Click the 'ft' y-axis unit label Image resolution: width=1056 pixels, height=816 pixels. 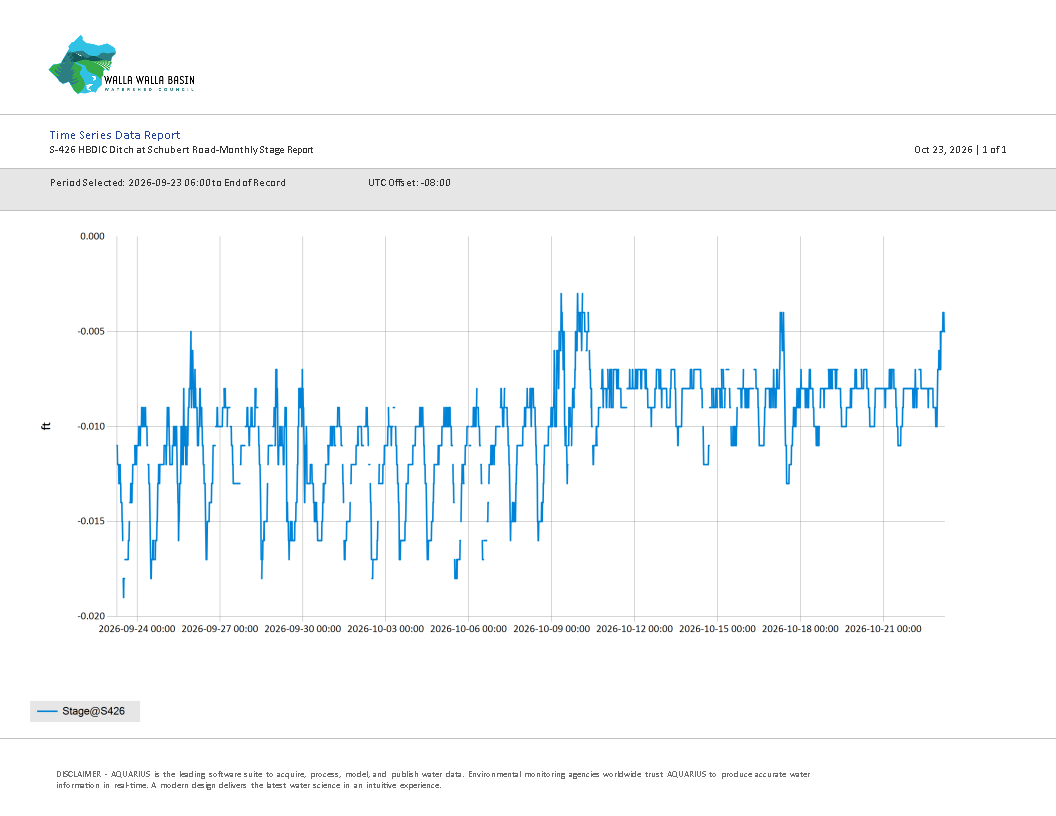click(x=46, y=426)
